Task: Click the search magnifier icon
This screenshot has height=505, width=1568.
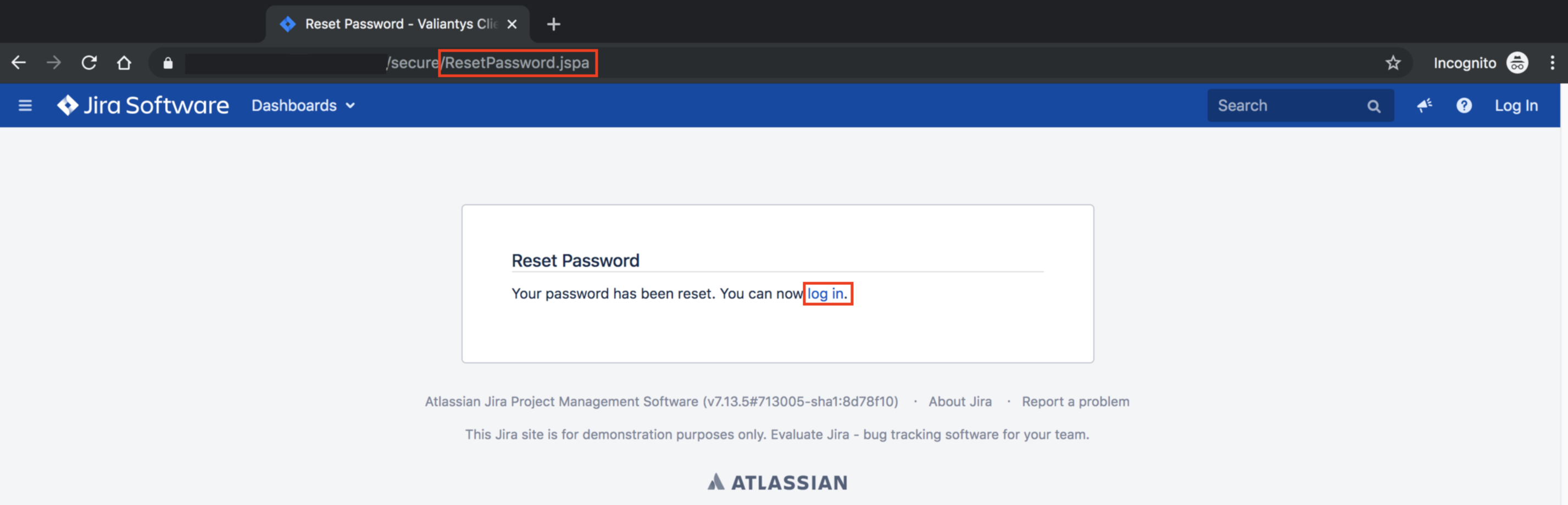Action: 1374,106
